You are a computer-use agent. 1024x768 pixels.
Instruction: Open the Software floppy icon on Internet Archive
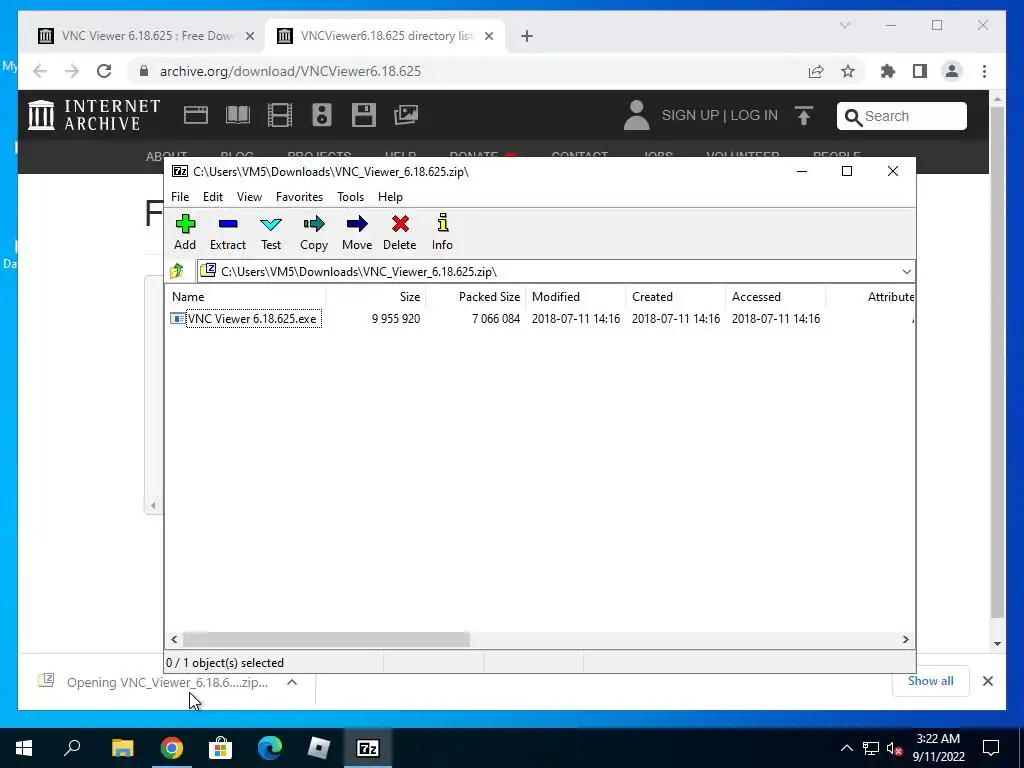pos(363,115)
